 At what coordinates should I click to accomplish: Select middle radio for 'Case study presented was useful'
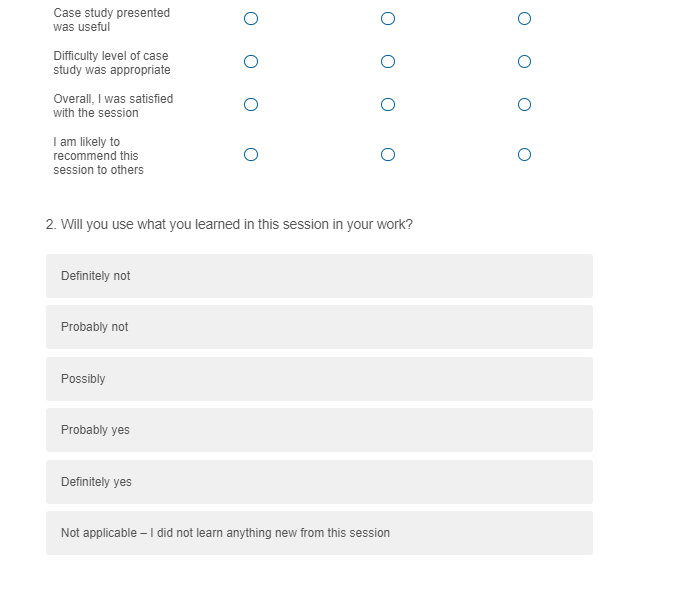click(x=388, y=19)
